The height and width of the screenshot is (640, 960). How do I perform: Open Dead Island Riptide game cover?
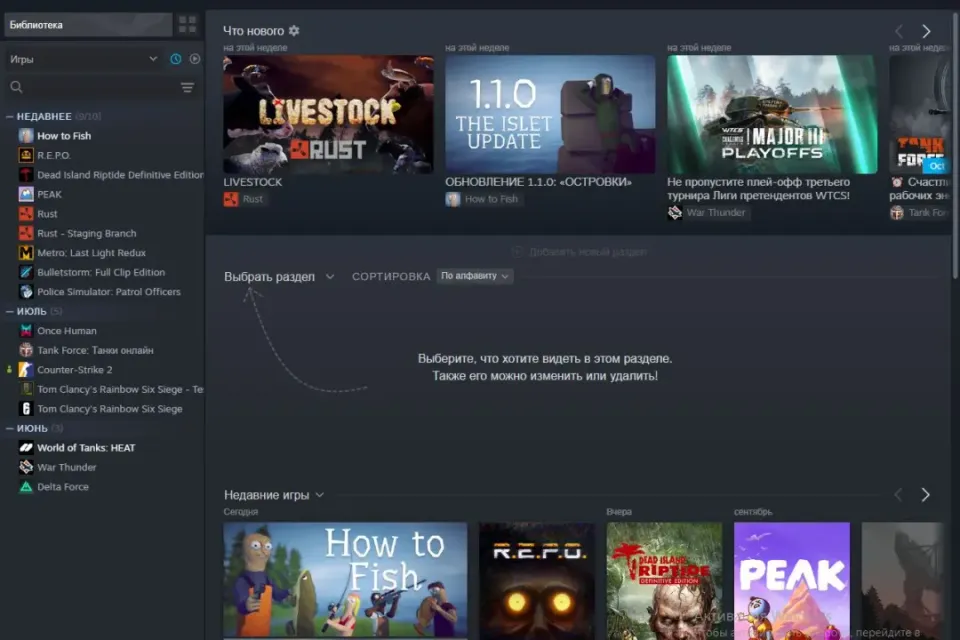[x=664, y=581]
